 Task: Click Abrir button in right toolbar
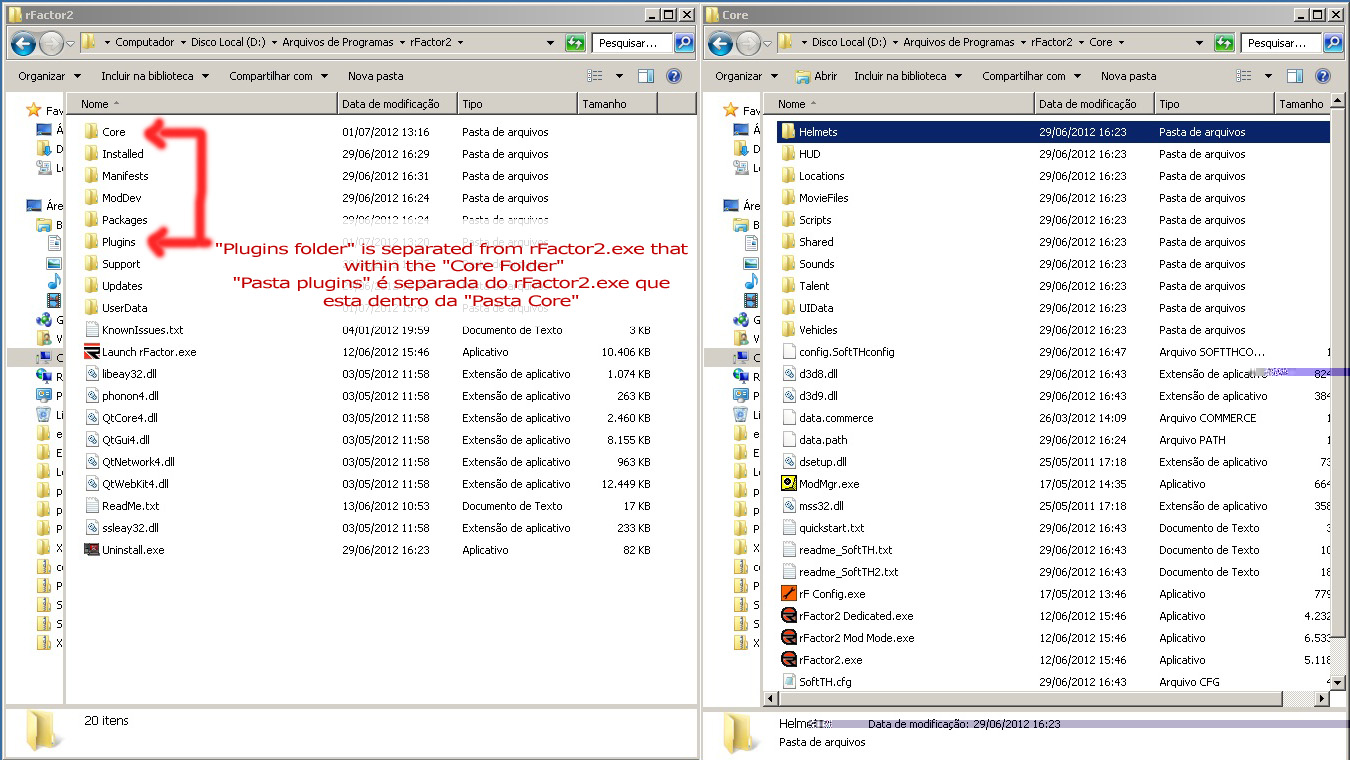[x=817, y=76]
